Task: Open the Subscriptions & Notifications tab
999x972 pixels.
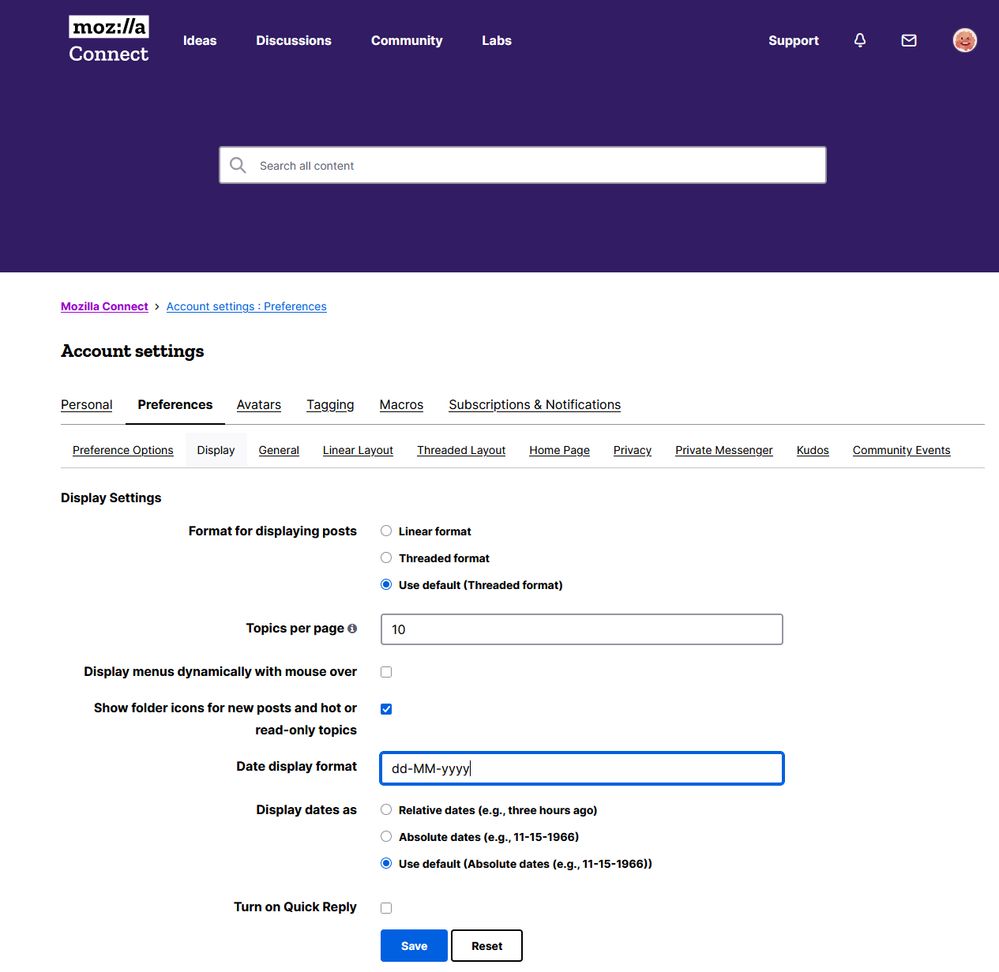Action: (534, 405)
